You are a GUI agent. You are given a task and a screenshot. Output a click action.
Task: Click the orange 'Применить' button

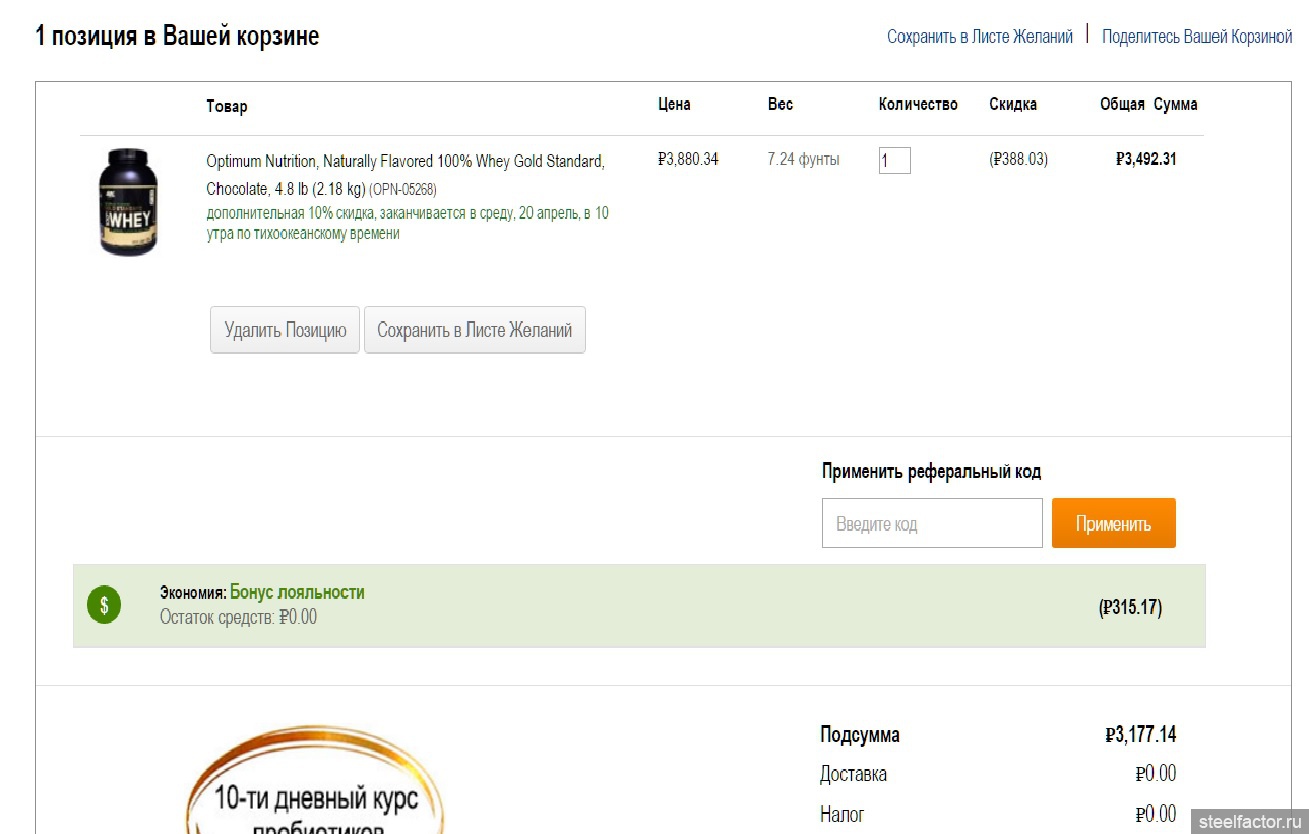tap(1114, 523)
